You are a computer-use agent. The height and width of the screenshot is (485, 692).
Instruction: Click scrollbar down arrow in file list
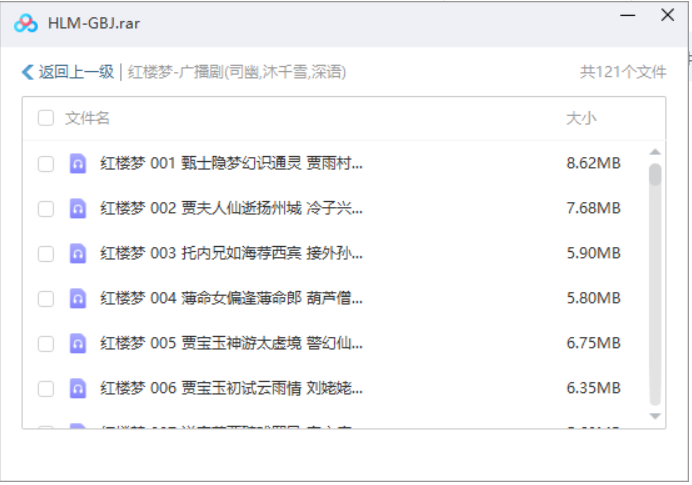pyautogui.click(x=655, y=415)
